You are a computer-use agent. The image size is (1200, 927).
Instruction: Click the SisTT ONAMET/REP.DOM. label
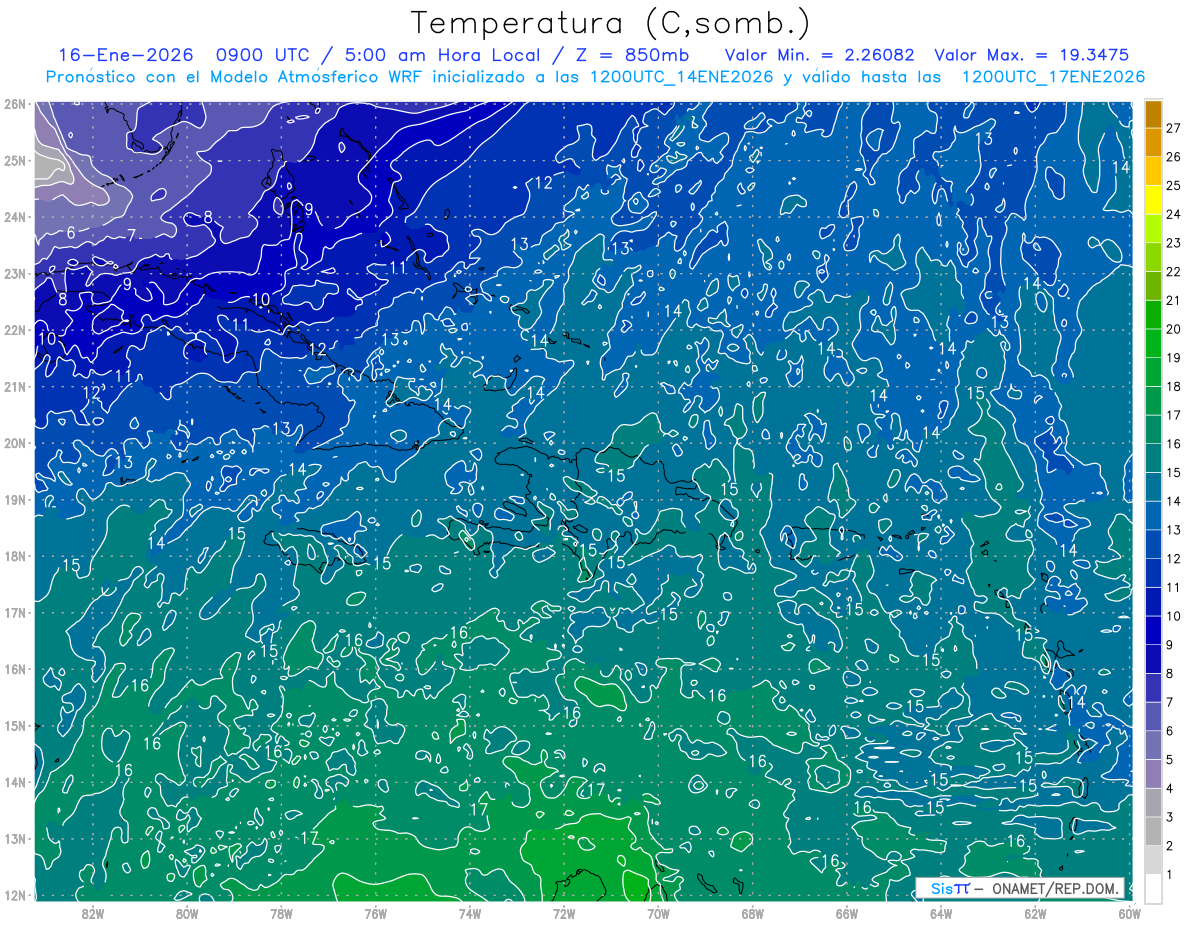pos(1020,889)
